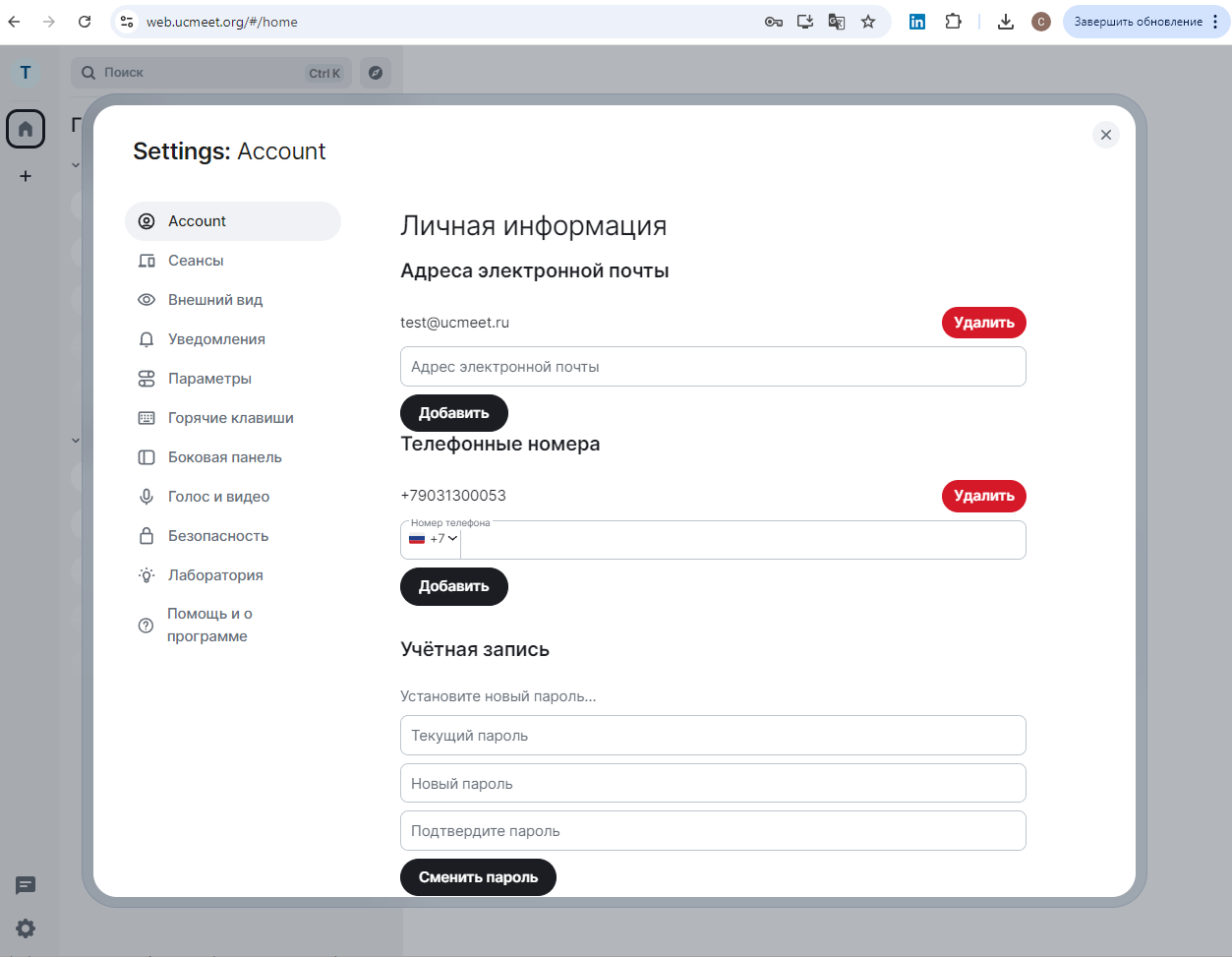1232x957 pixels.
Task: Click the Новый пароль input field
Action: point(713,783)
